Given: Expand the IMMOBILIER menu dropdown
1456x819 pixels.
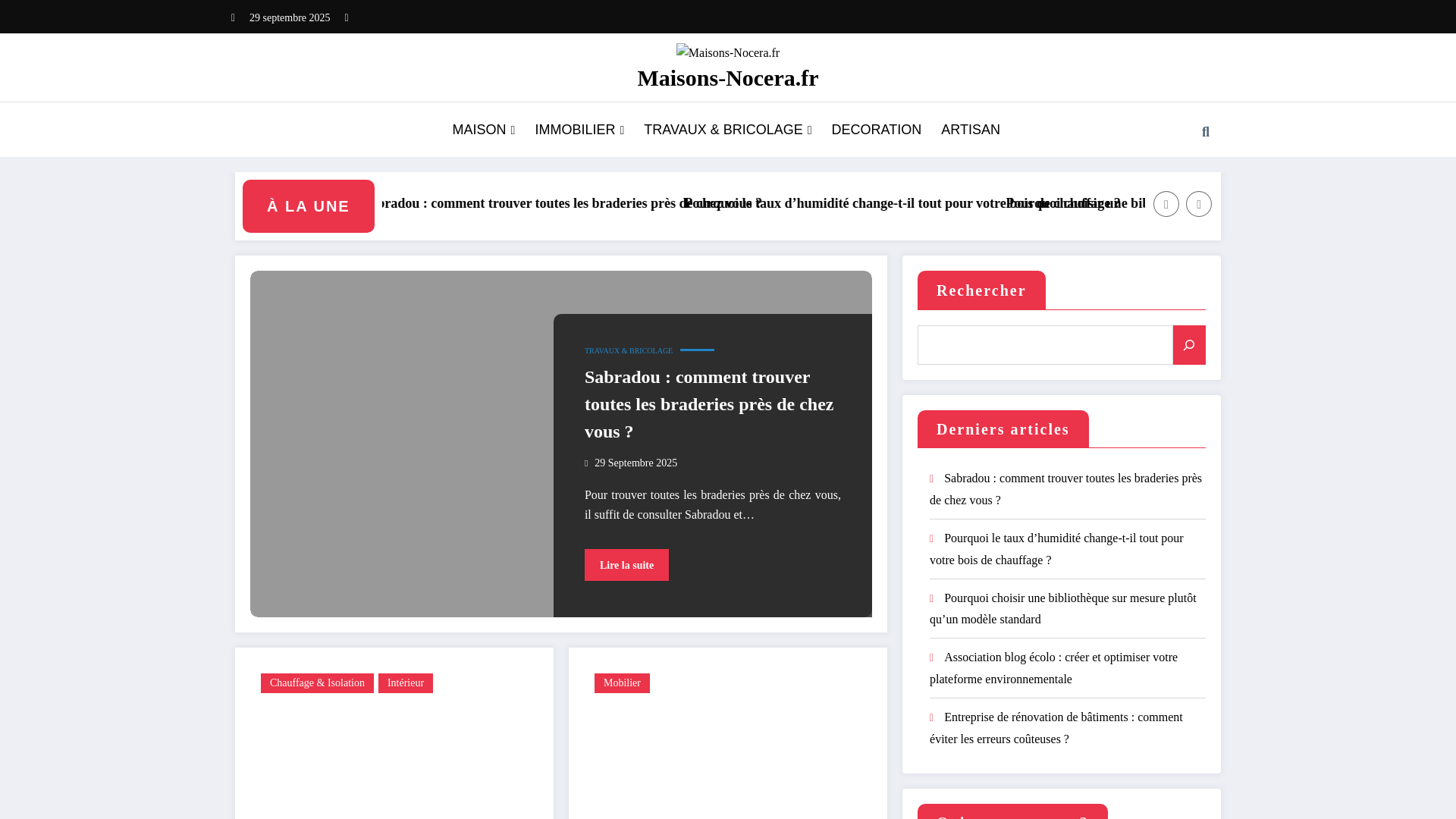Looking at the screenshot, I should coord(579,130).
